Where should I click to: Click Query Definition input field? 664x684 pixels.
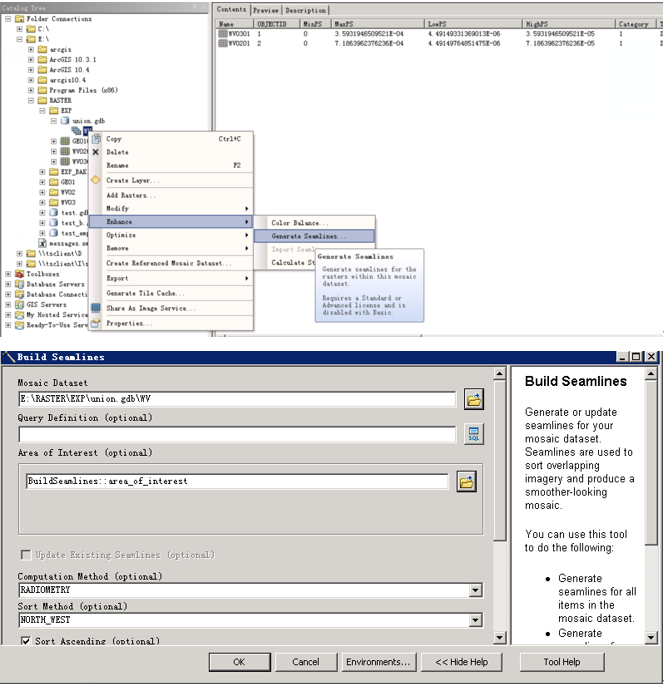pyautogui.click(x=237, y=434)
